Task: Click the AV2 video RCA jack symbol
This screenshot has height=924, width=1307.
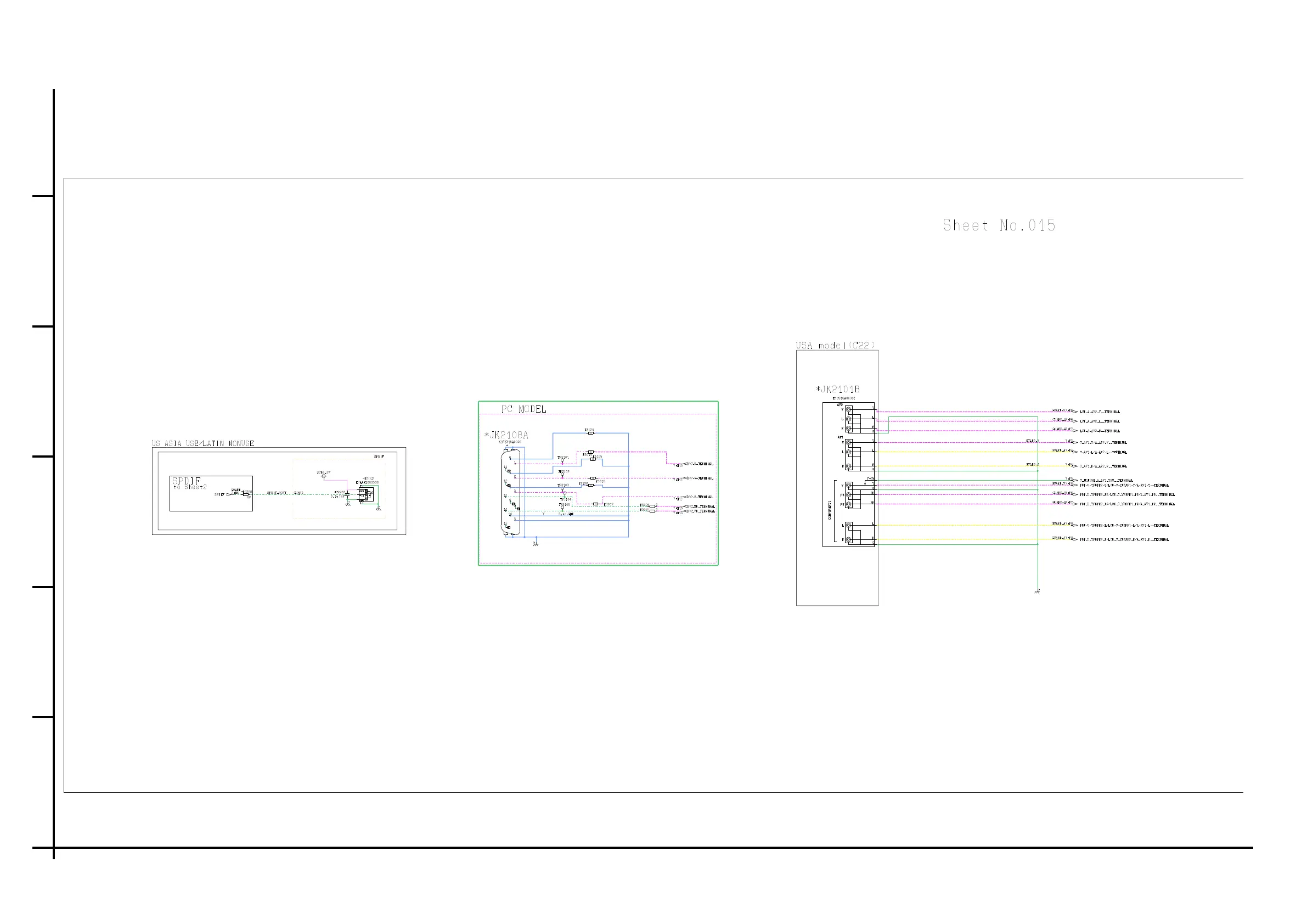Action: (849, 410)
